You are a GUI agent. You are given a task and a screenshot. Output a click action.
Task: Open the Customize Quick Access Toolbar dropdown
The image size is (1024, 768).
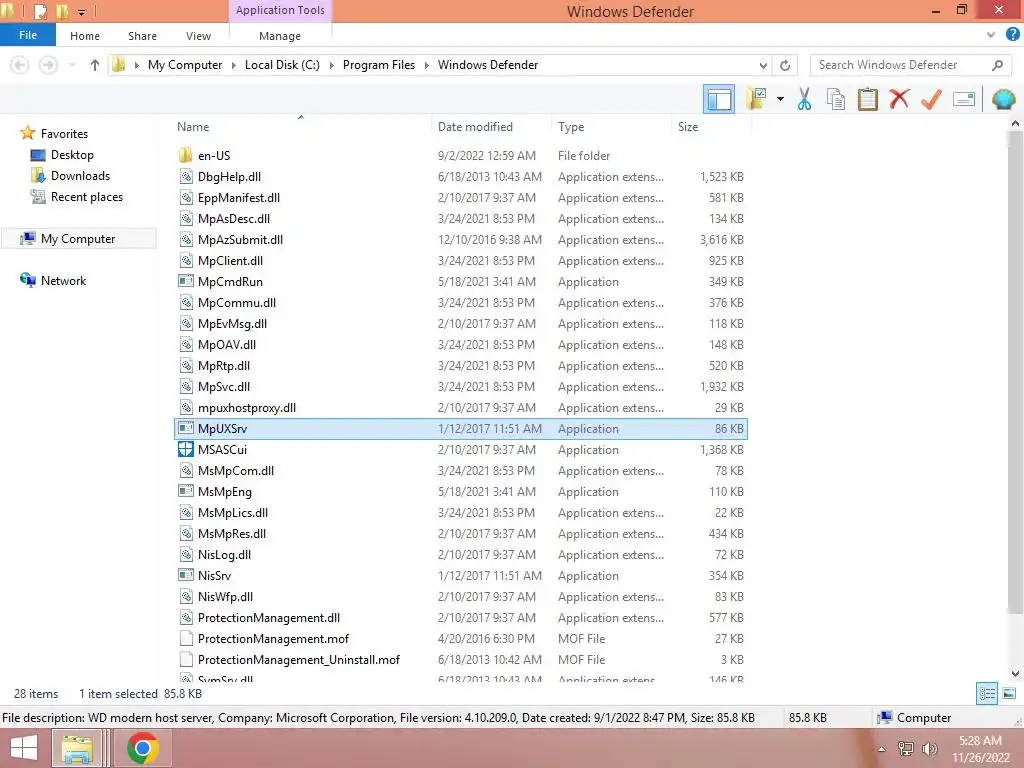(x=82, y=12)
